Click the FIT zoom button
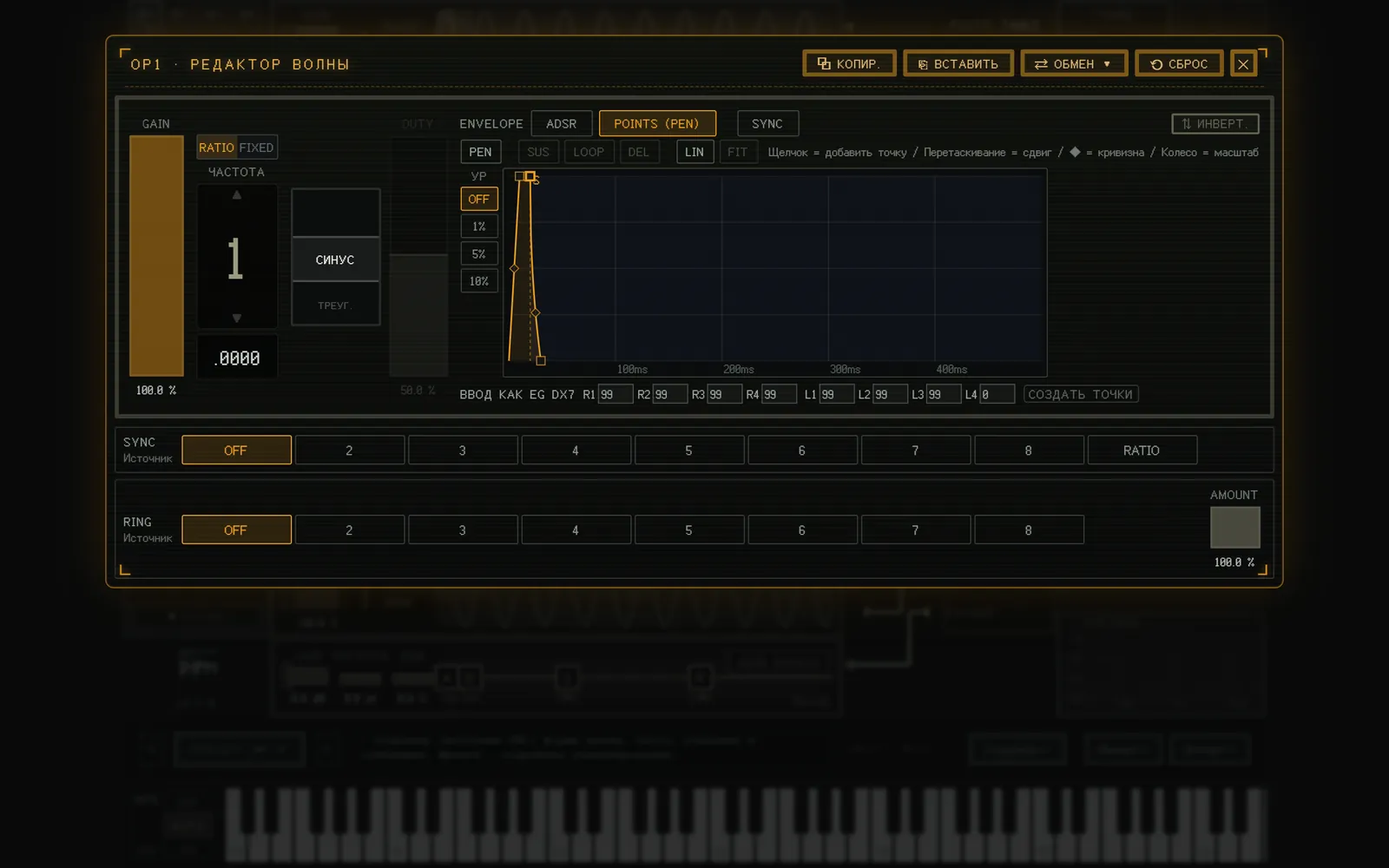1389x868 pixels. tap(737, 152)
